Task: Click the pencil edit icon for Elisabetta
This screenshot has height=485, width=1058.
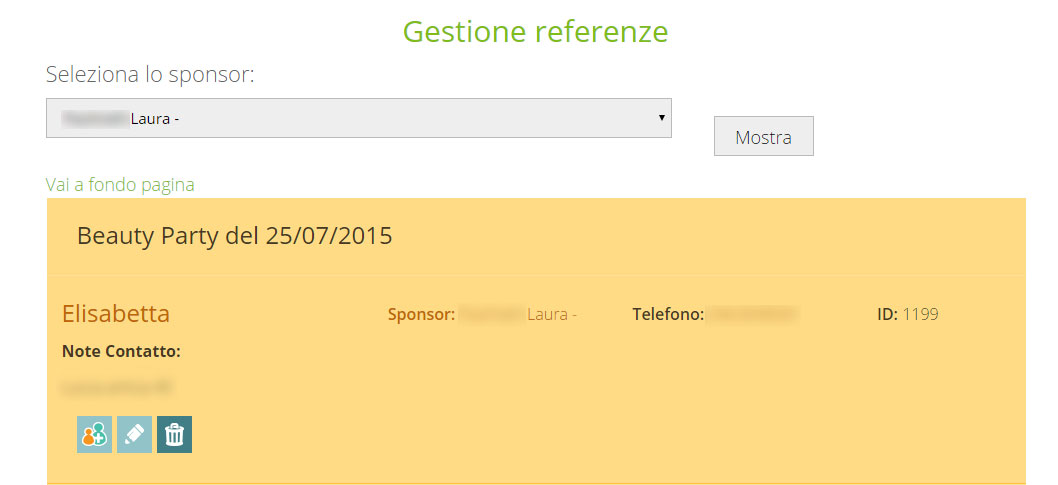Action: [134, 434]
